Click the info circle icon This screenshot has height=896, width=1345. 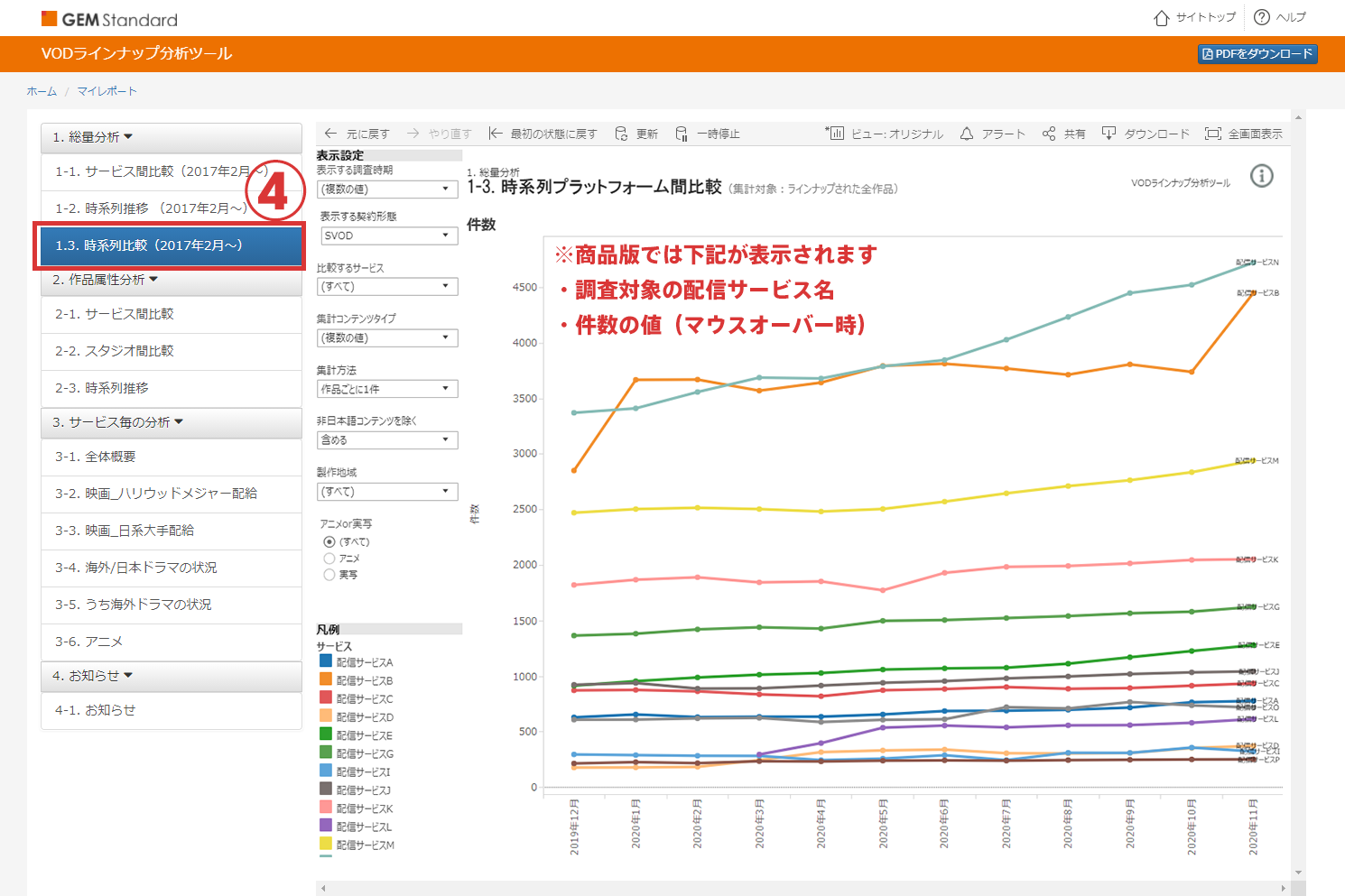coord(1261,176)
